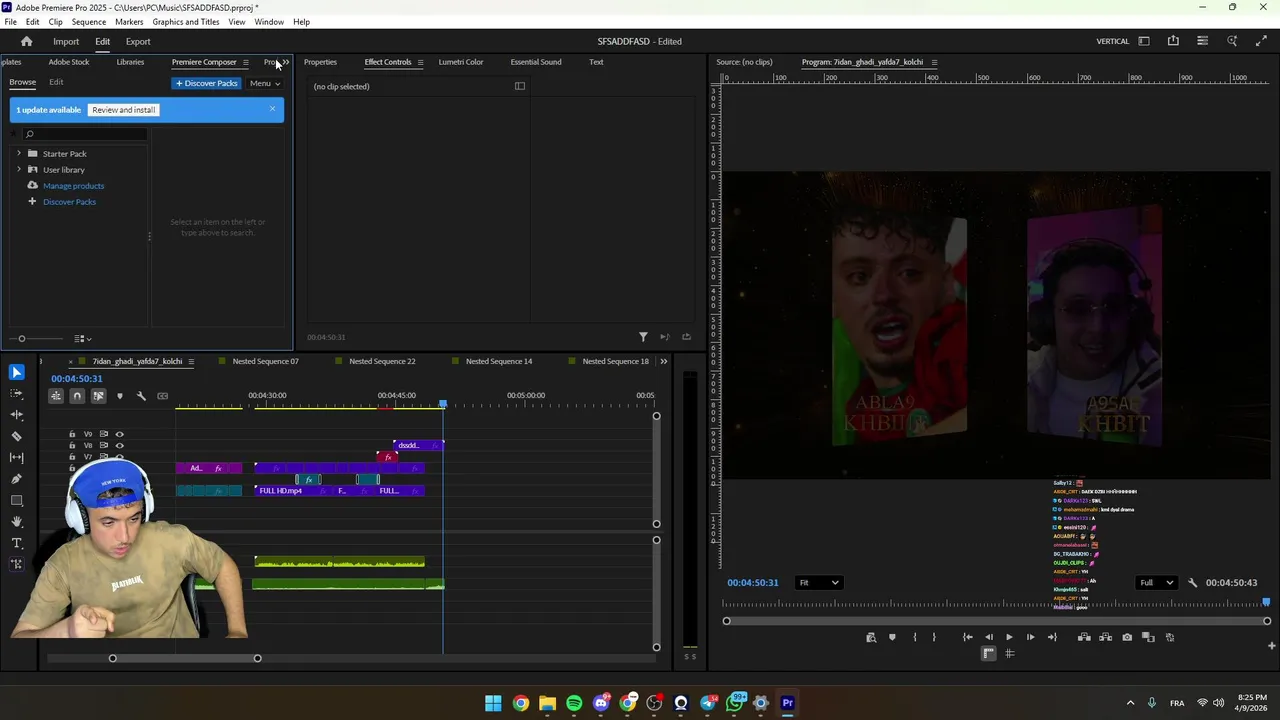Open the Windows Start menu
The height and width of the screenshot is (720, 1280).
point(493,703)
